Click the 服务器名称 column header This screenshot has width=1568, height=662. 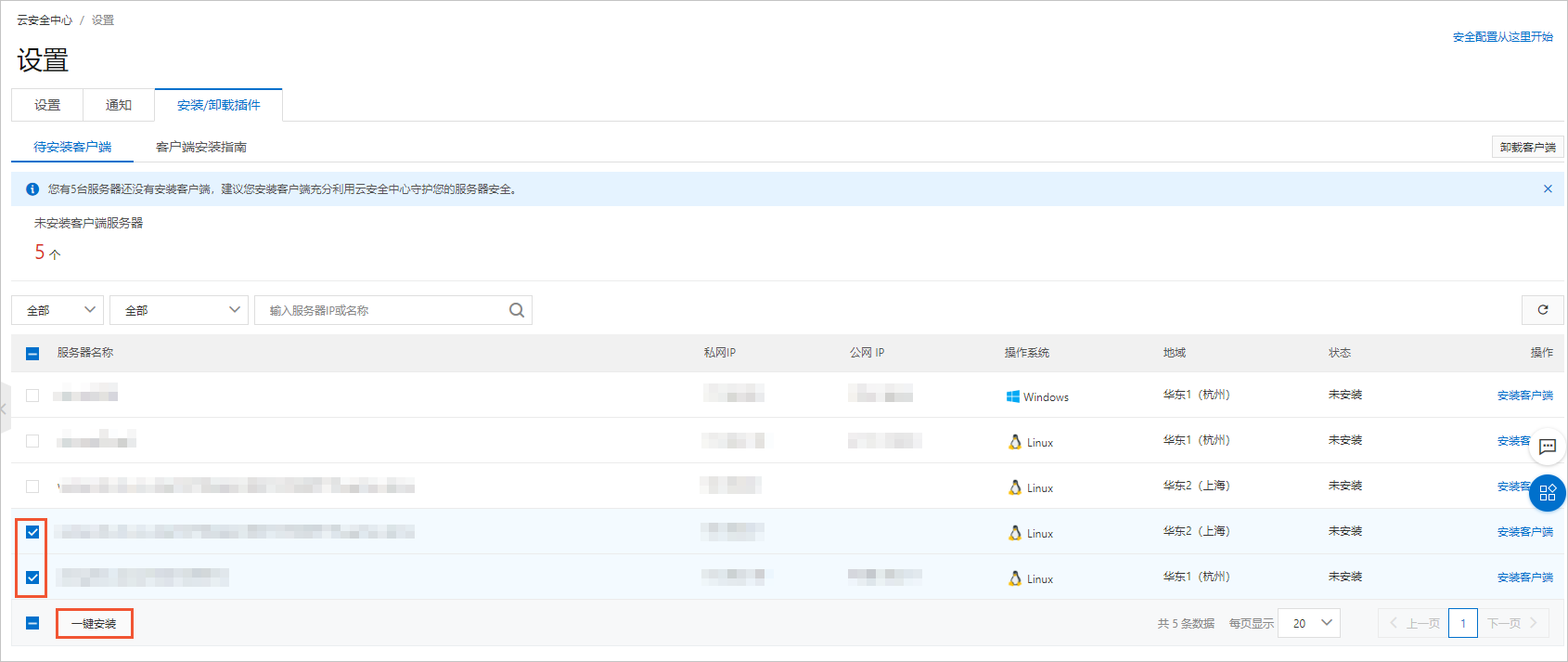tap(85, 353)
